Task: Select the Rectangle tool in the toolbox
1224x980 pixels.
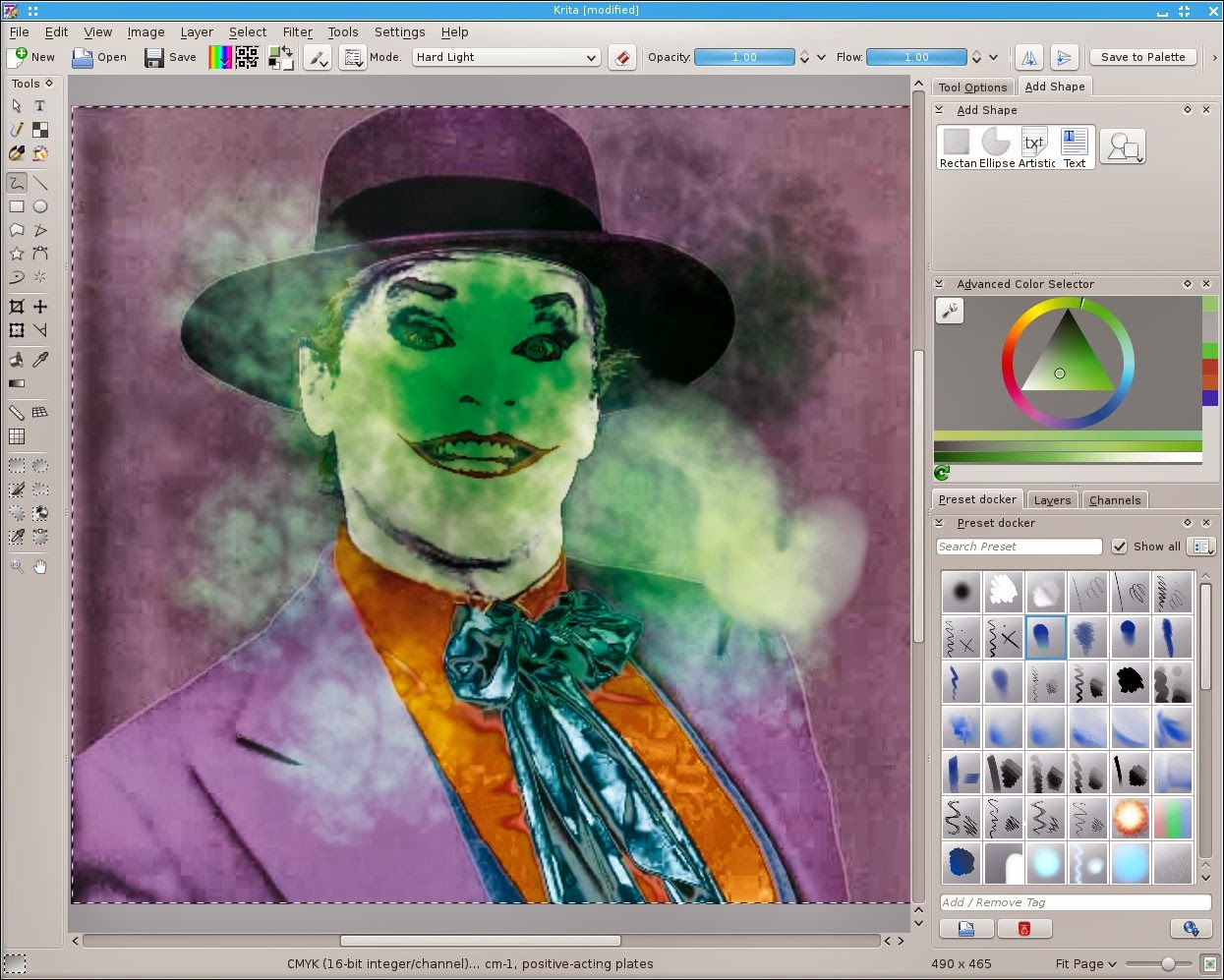Action: click(x=17, y=206)
